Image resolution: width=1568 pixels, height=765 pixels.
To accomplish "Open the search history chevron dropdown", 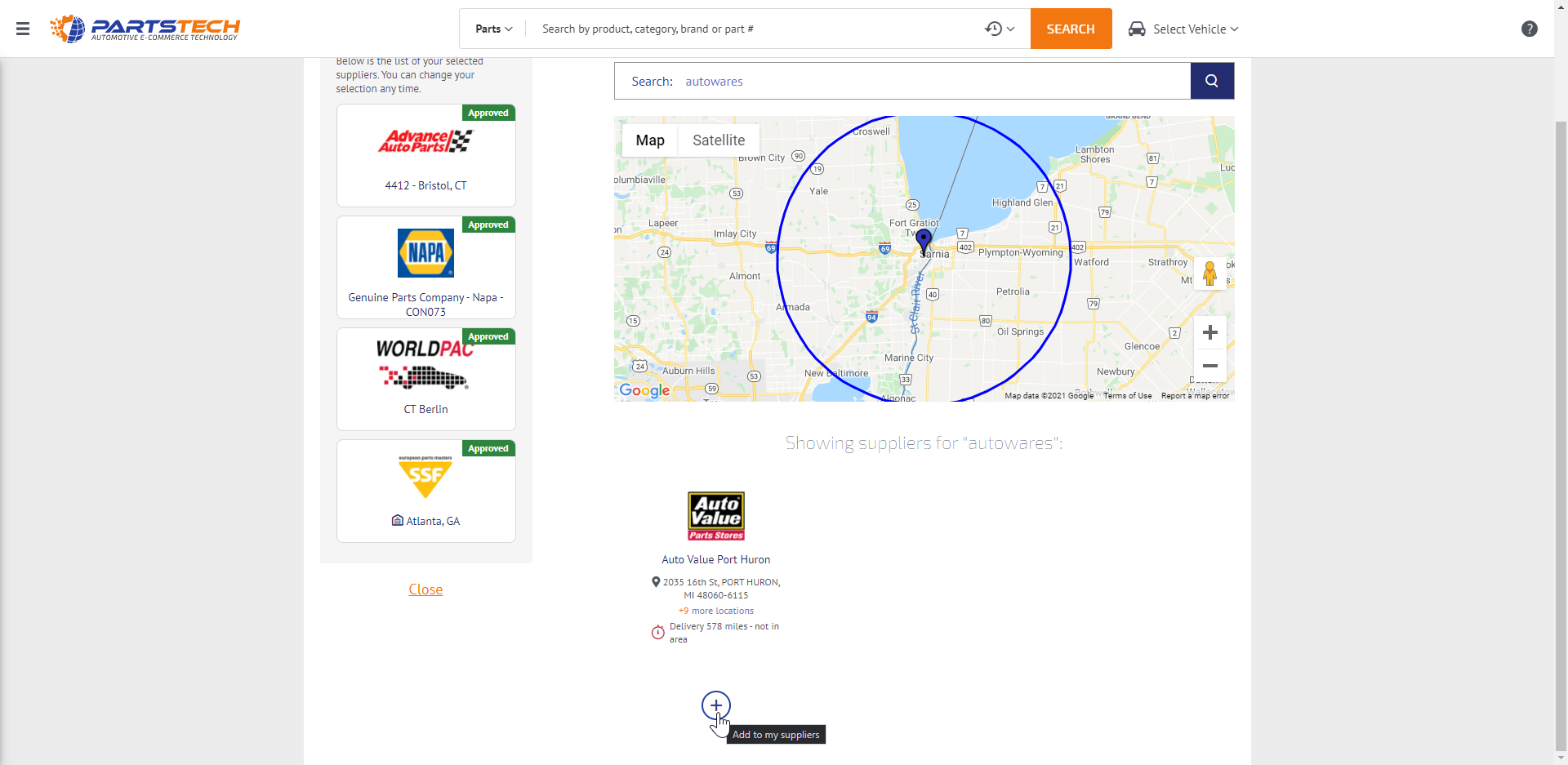I will tap(1011, 28).
